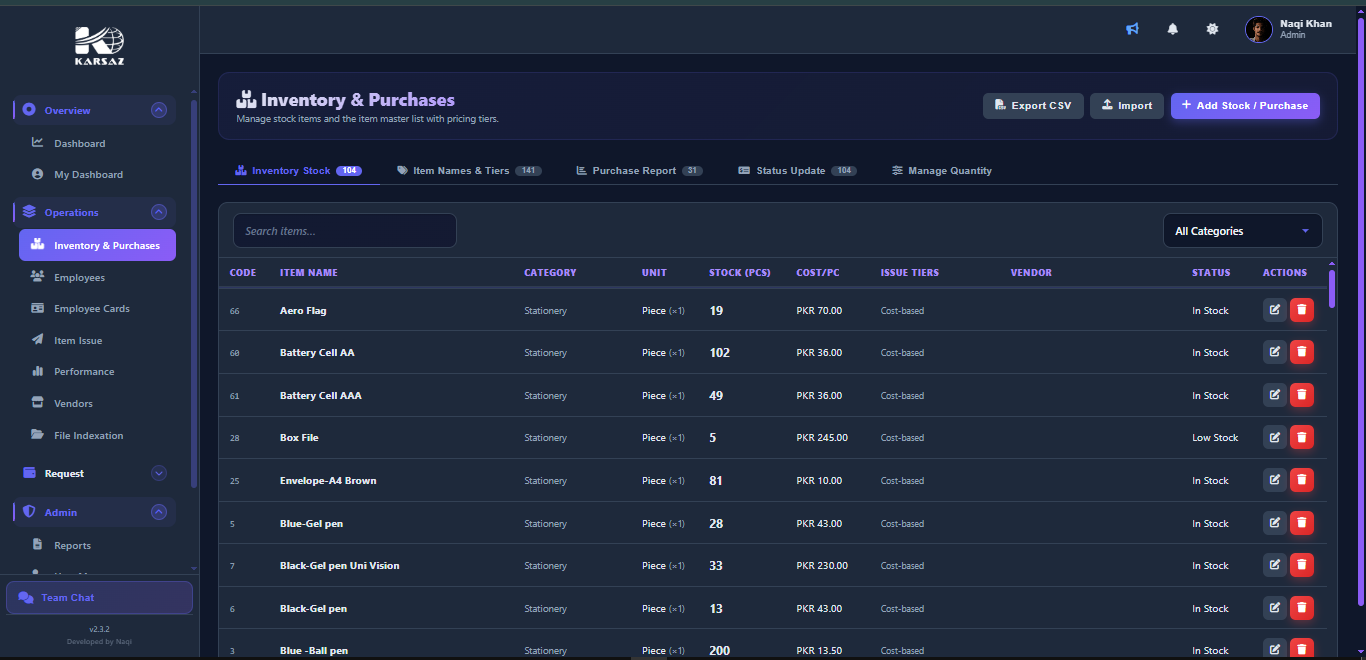Delete the Black-Gel pen item priced PKR 43.00

[1301, 608]
